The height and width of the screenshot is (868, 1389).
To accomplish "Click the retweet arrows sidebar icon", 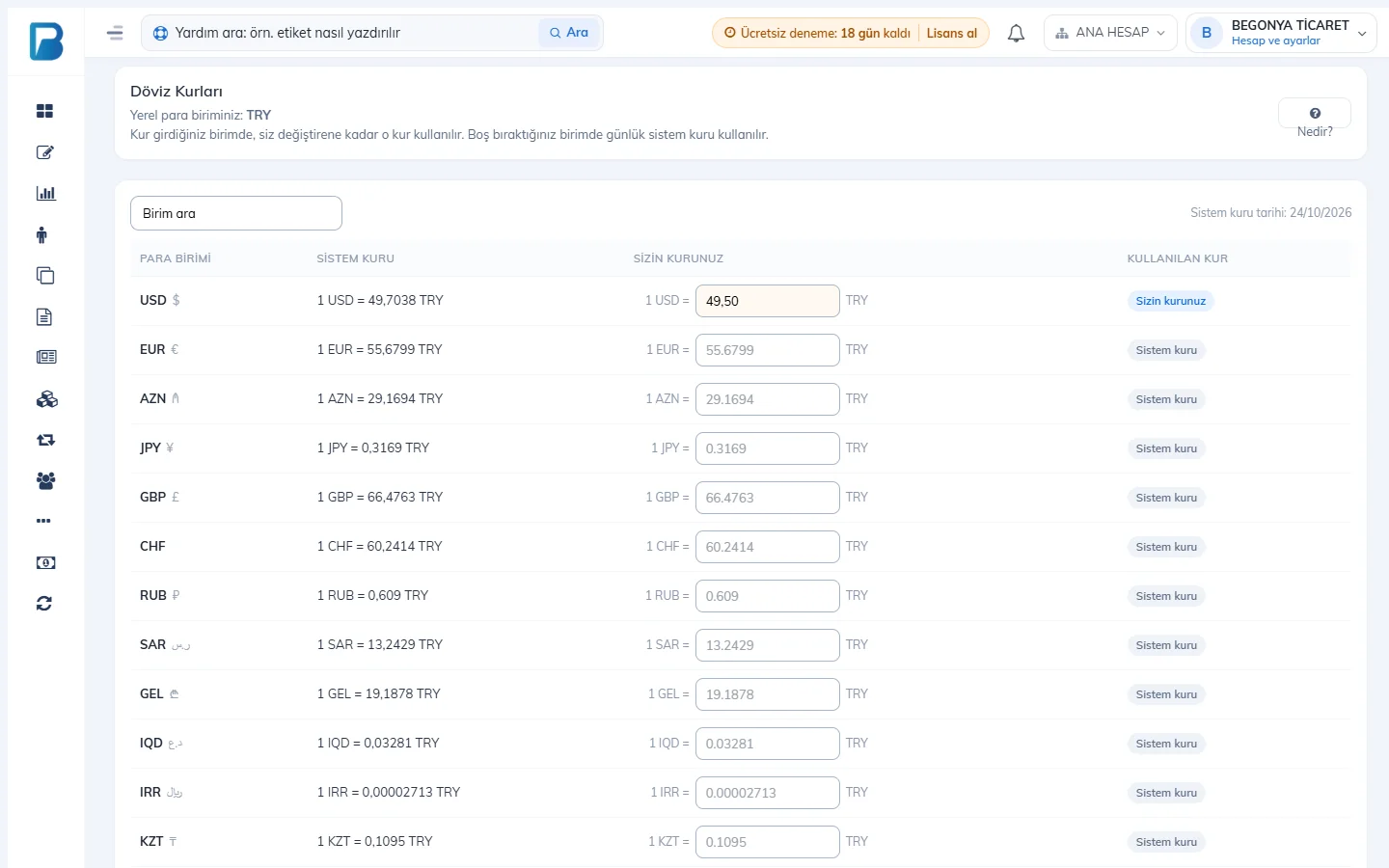I will (45, 440).
